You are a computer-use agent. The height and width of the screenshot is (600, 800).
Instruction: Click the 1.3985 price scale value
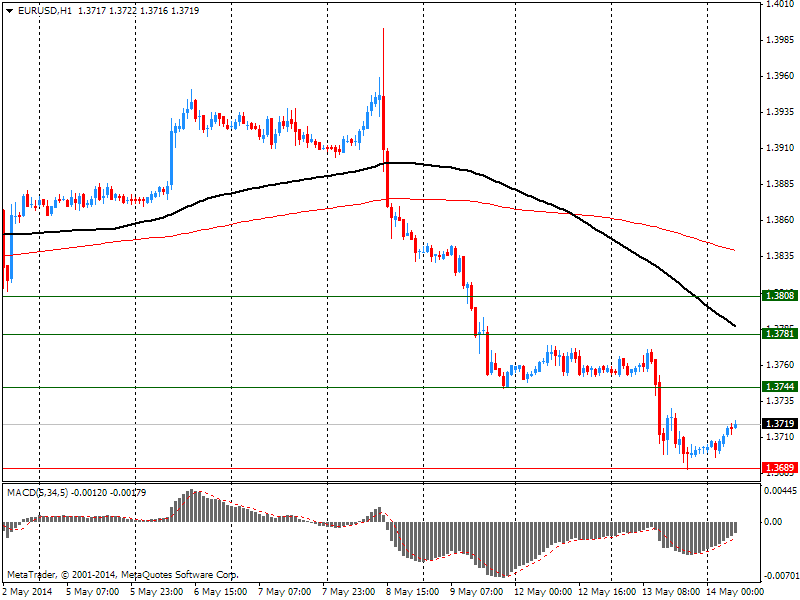pyautogui.click(x=781, y=40)
